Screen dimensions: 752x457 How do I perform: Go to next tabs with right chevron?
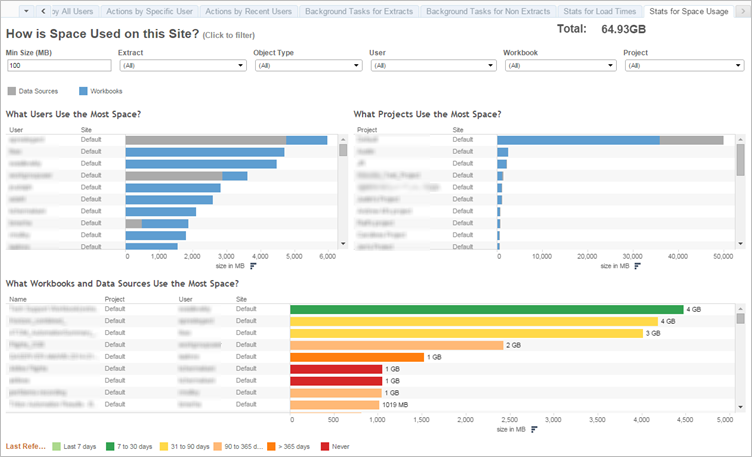[x=742, y=11]
